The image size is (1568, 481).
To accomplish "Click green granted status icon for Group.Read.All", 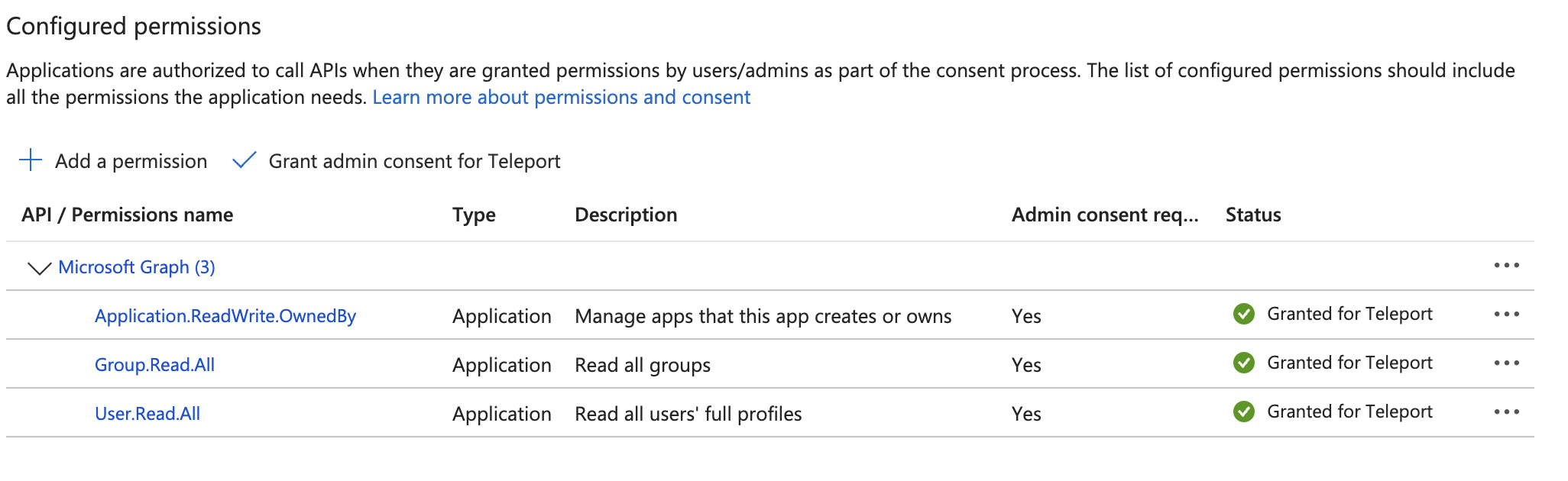I will coord(1244,363).
